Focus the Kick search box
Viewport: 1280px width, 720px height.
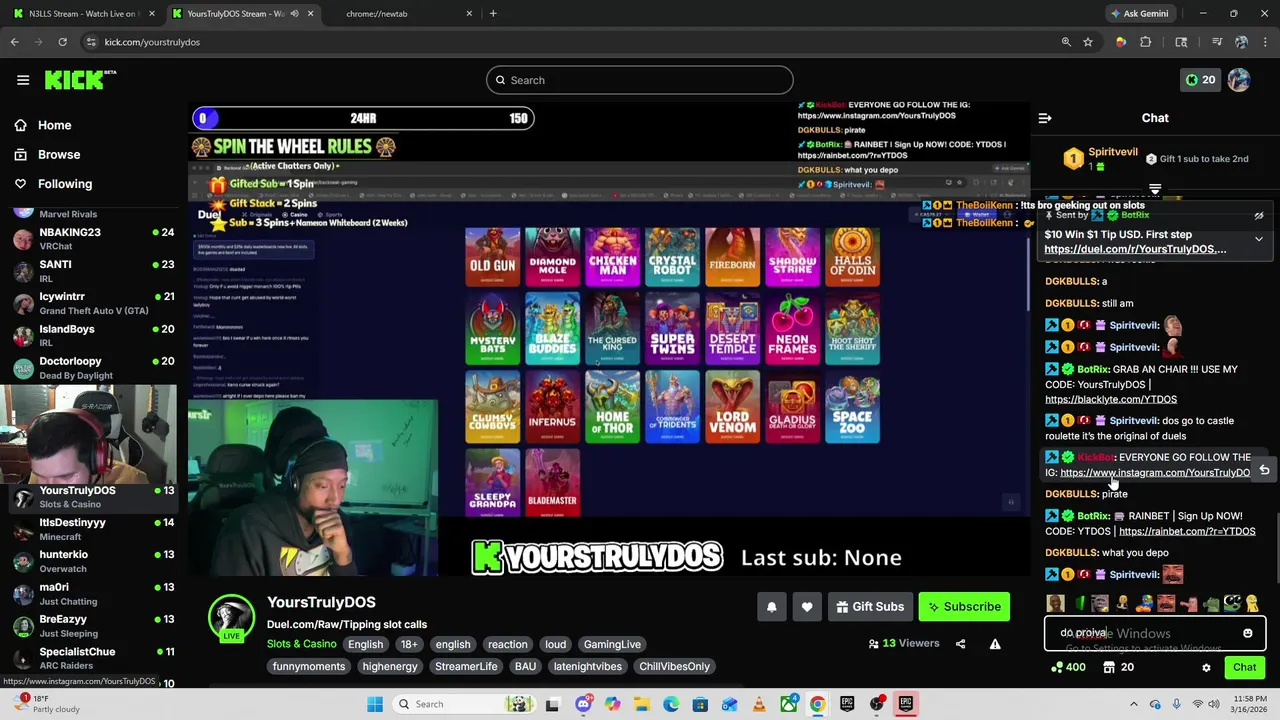(x=640, y=80)
